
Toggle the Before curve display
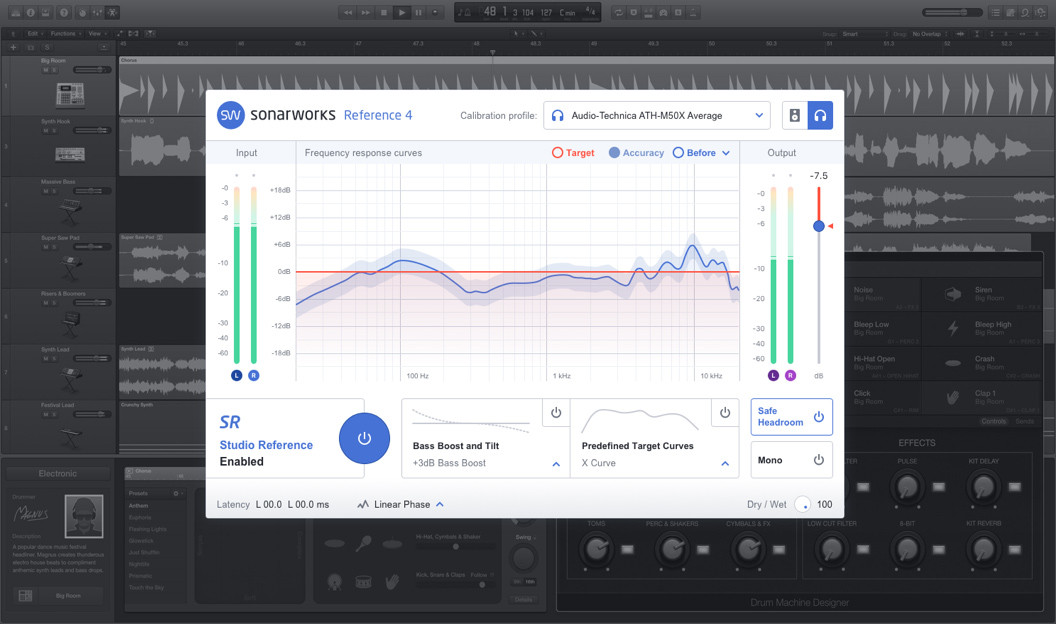[694, 153]
